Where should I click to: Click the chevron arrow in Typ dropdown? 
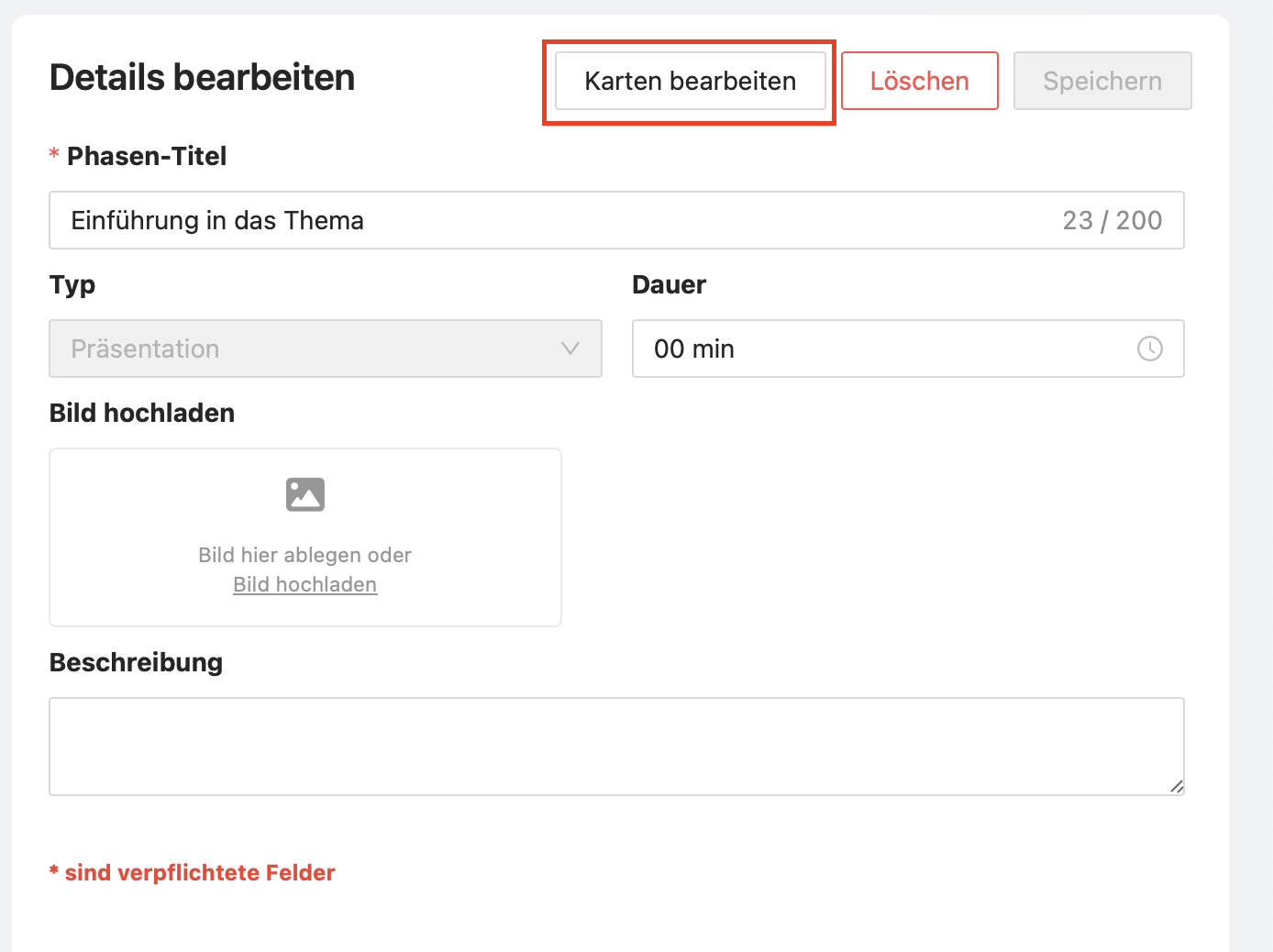click(x=570, y=349)
